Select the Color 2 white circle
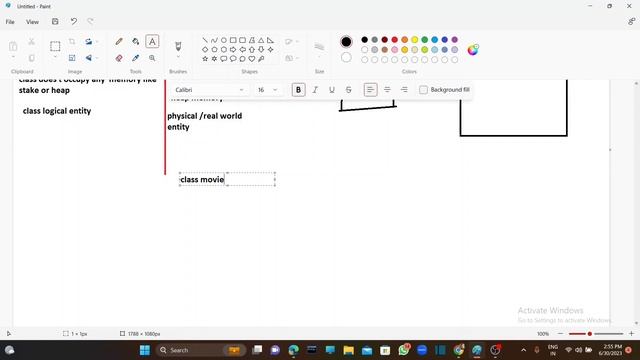This screenshot has width=640, height=360. pyautogui.click(x=346, y=58)
